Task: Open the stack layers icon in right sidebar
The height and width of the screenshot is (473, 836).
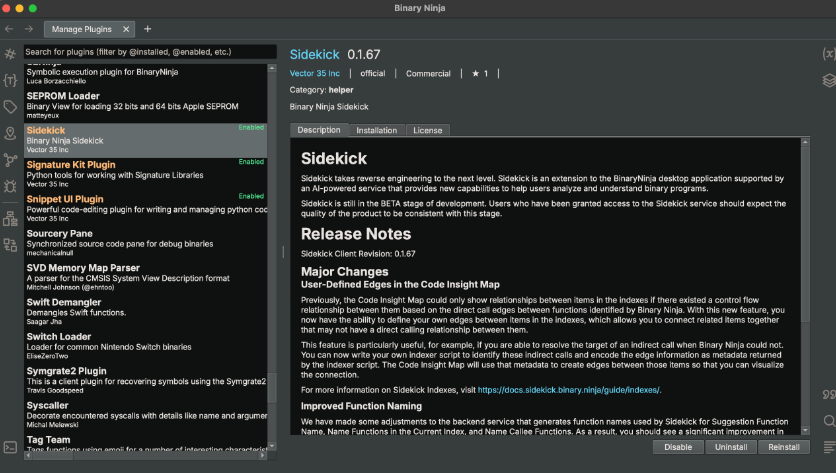Action: tap(828, 80)
